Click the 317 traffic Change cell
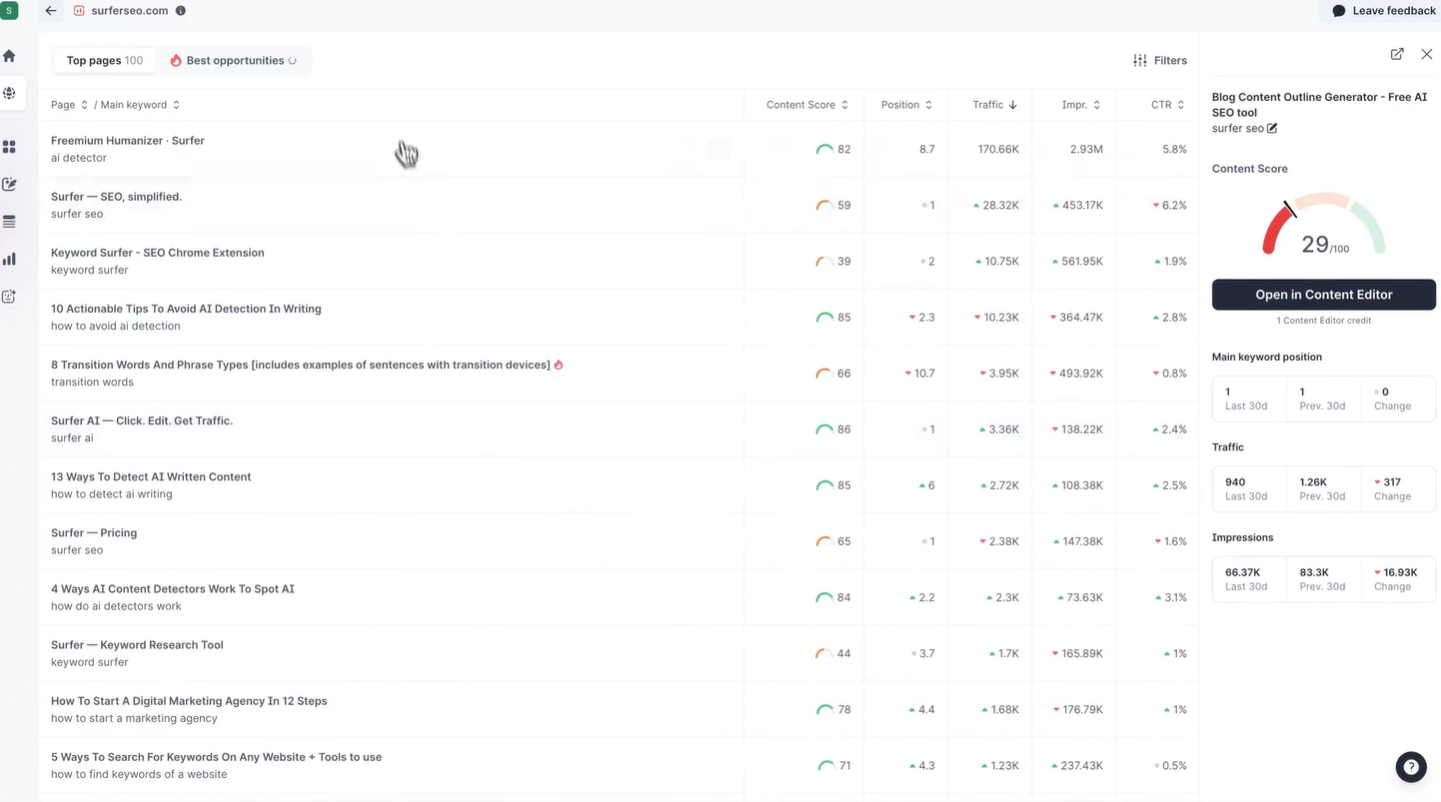This screenshot has height=802, width=1441. [x=1398, y=489]
